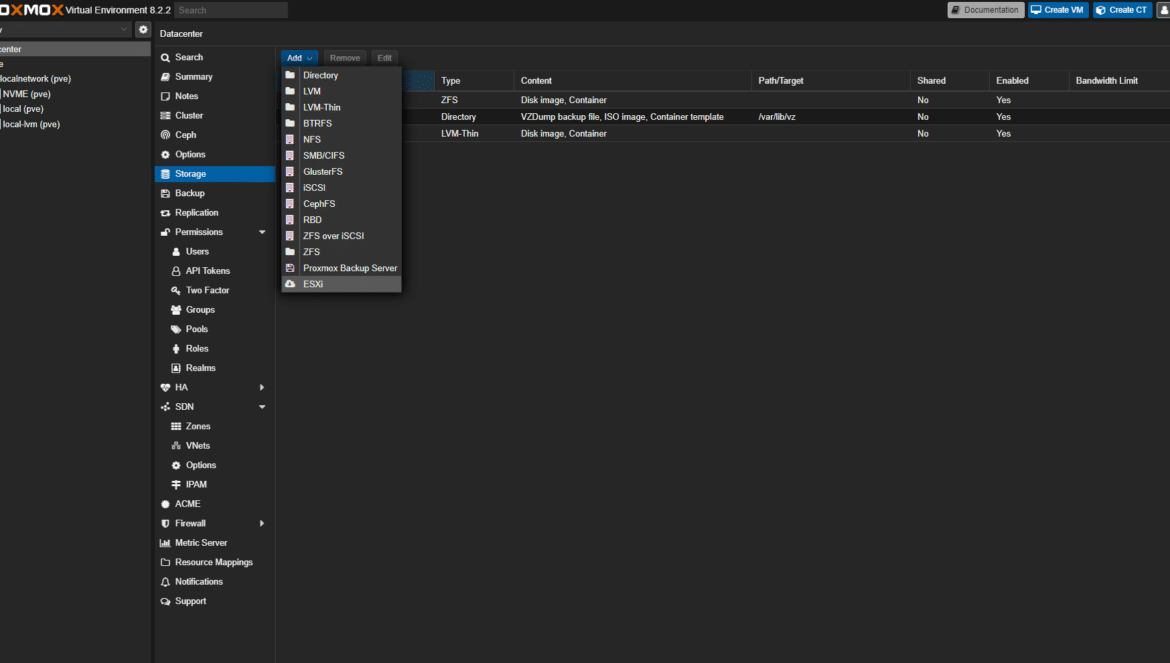The height and width of the screenshot is (663, 1170).
Task: Choose LVM from the Add menu
Action: (x=341, y=91)
